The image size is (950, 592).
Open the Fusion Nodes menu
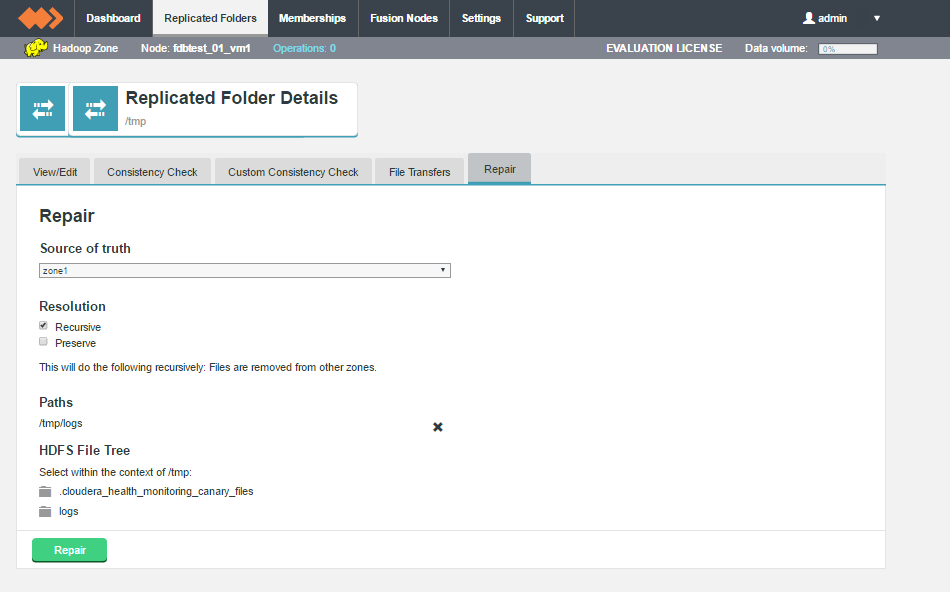[404, 18]
